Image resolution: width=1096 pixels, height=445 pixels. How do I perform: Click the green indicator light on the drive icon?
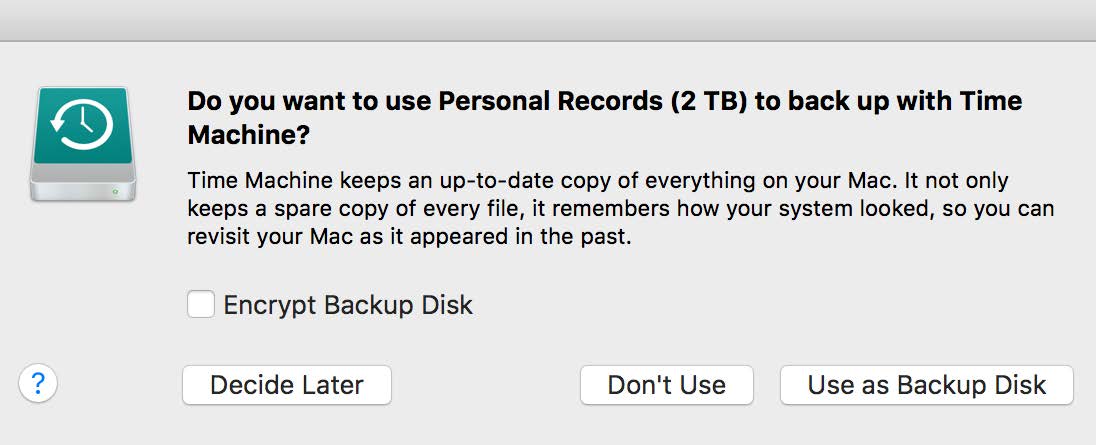tap(119, 187)
